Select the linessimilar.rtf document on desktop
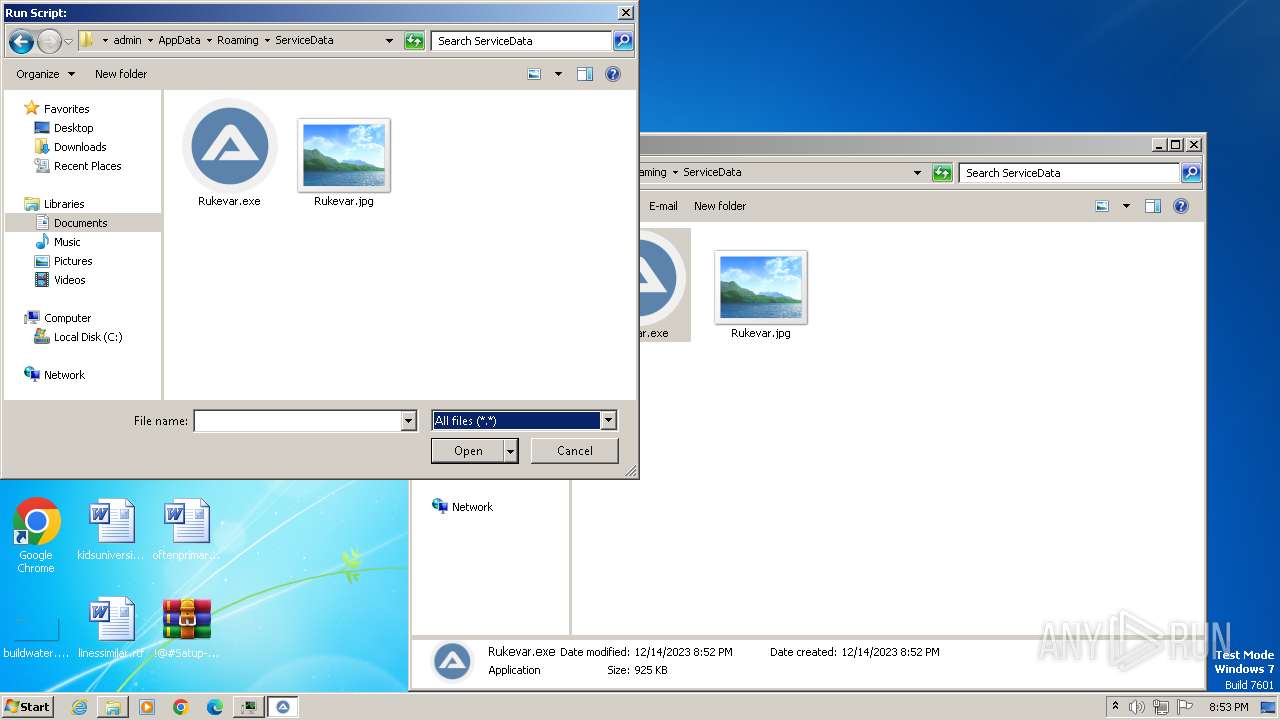1280x720 pixels. pos(111,628)
